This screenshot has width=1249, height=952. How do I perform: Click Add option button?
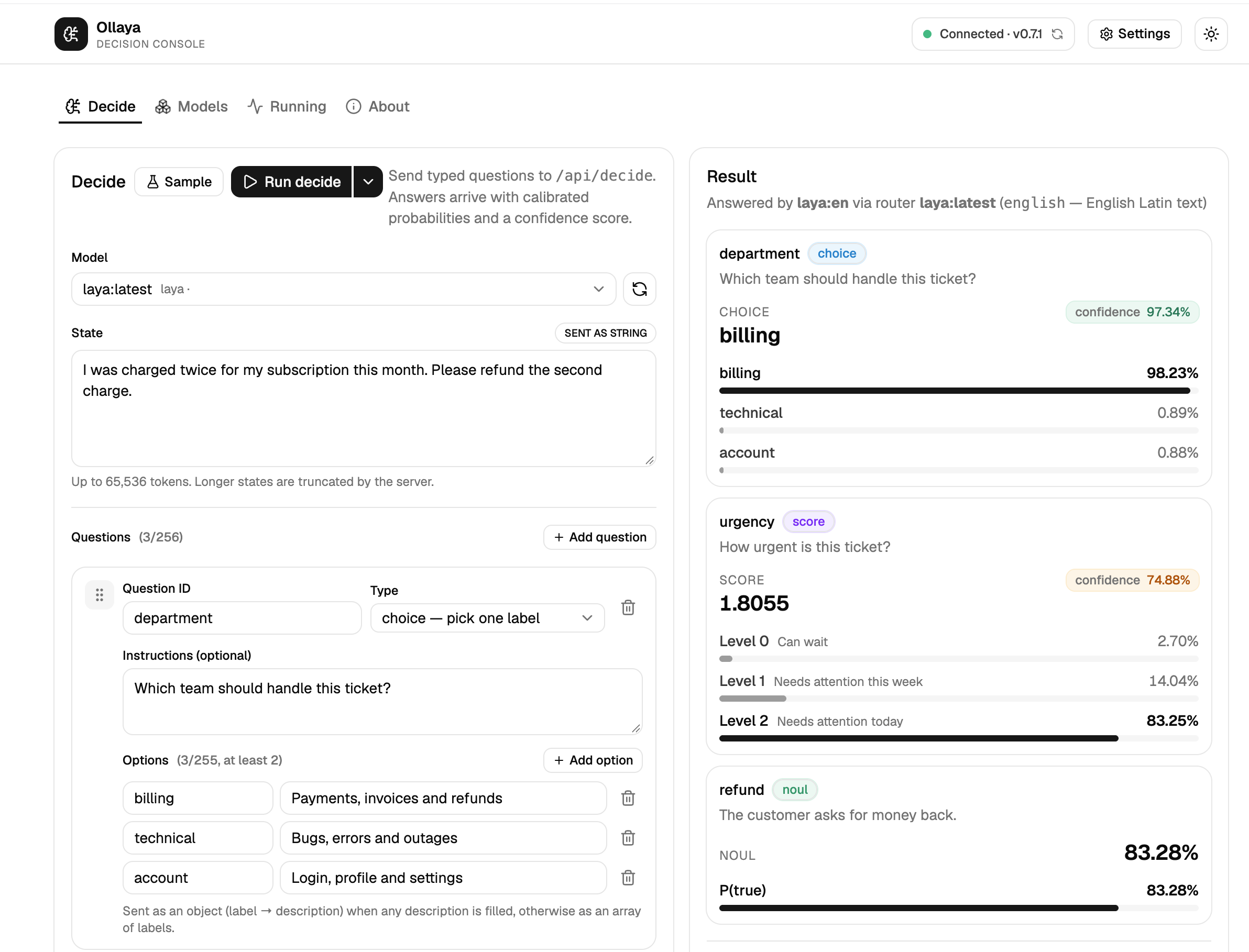click(x=593, y=760)
